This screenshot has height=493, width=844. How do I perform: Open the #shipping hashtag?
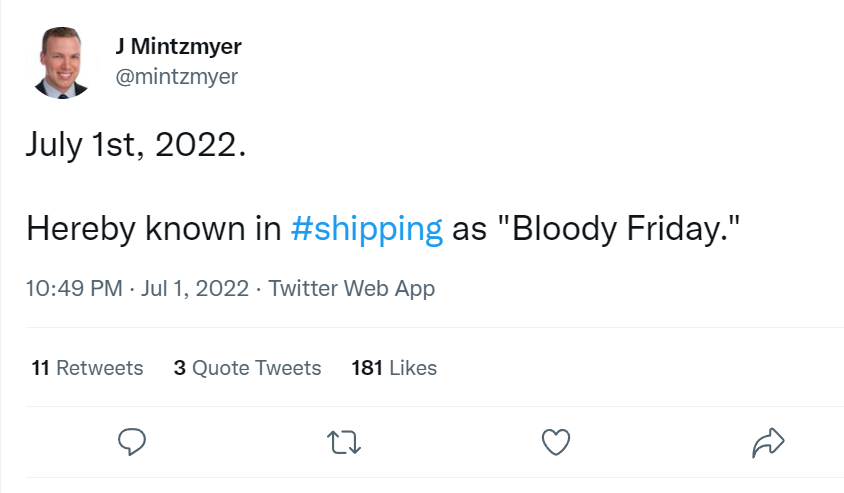point(366,228)
